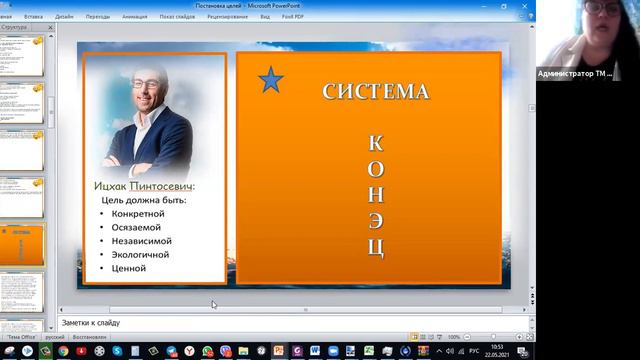Click slide area scroll up arrow
Image resolution: width=640 pixels, height=360 pixels.
point(532,27)
